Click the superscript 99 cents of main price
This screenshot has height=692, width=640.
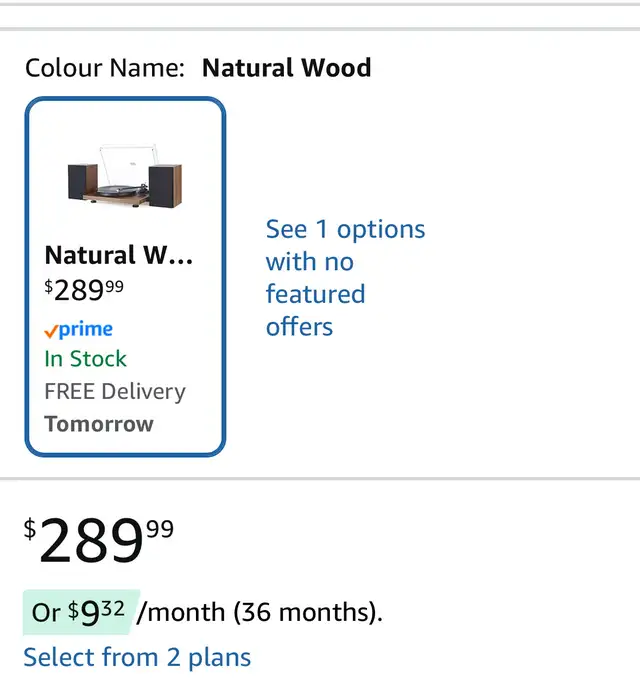pyautogui.click(x=160, y=528)
